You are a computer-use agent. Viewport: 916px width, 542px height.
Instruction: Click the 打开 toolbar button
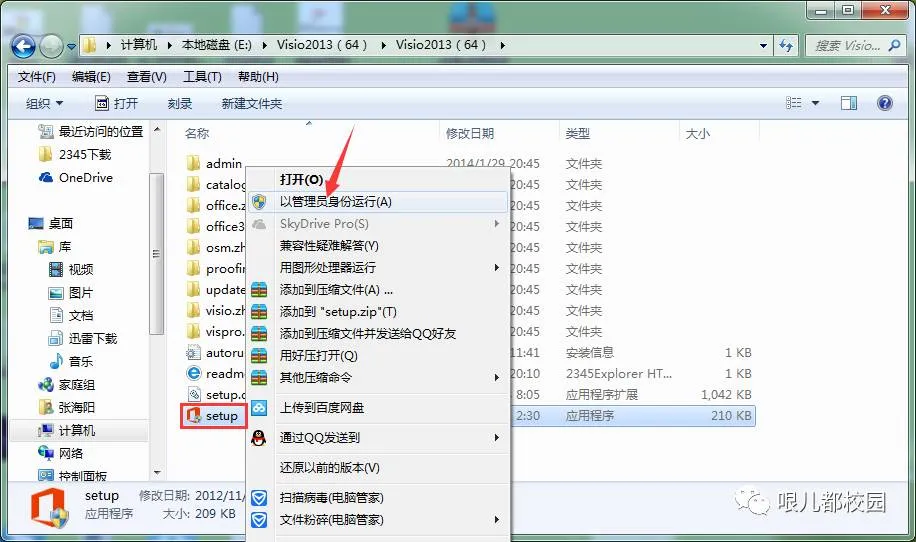(x=117, y=103)
